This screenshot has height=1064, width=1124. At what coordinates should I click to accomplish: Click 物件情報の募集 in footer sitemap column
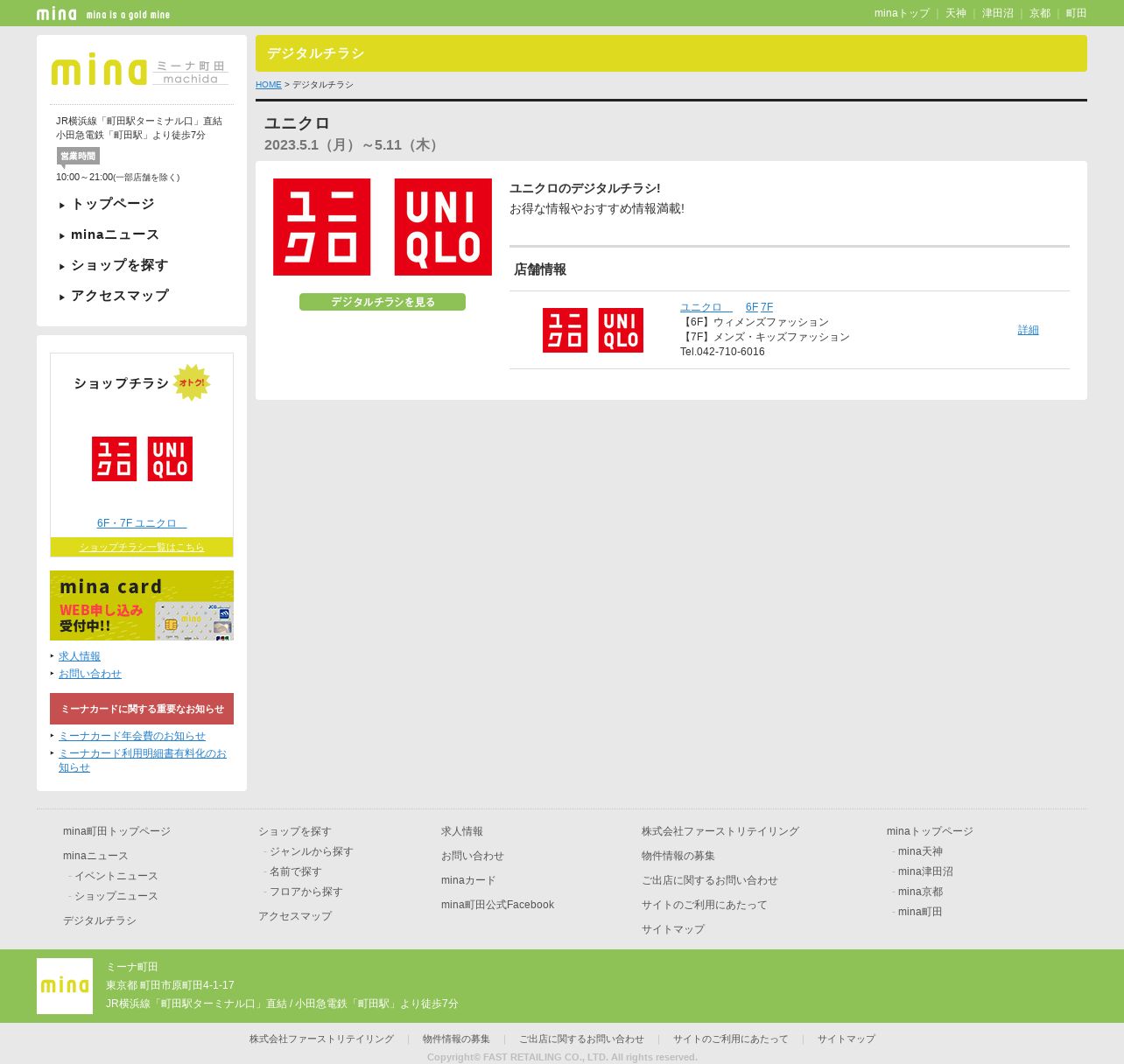(678, 856)
